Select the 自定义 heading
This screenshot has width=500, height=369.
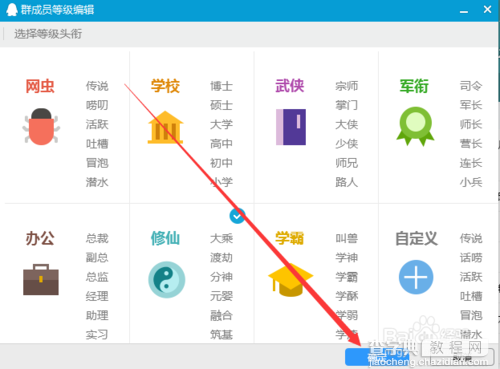(x=416, y=238)
